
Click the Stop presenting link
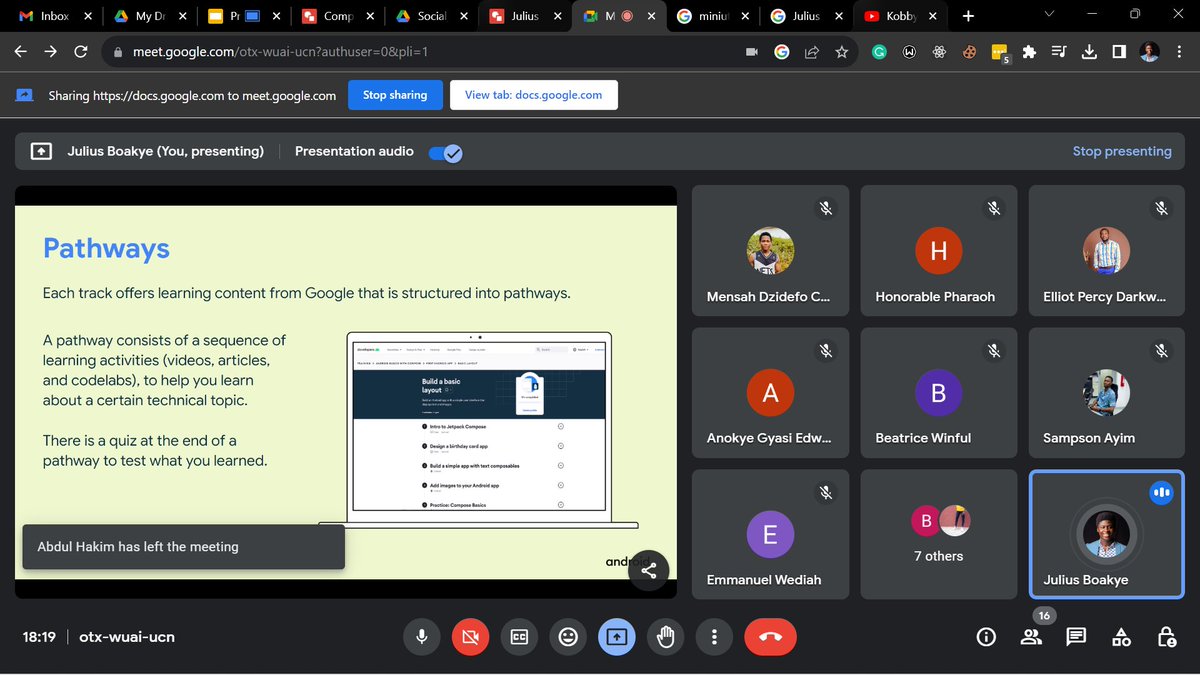point(1122,150)
